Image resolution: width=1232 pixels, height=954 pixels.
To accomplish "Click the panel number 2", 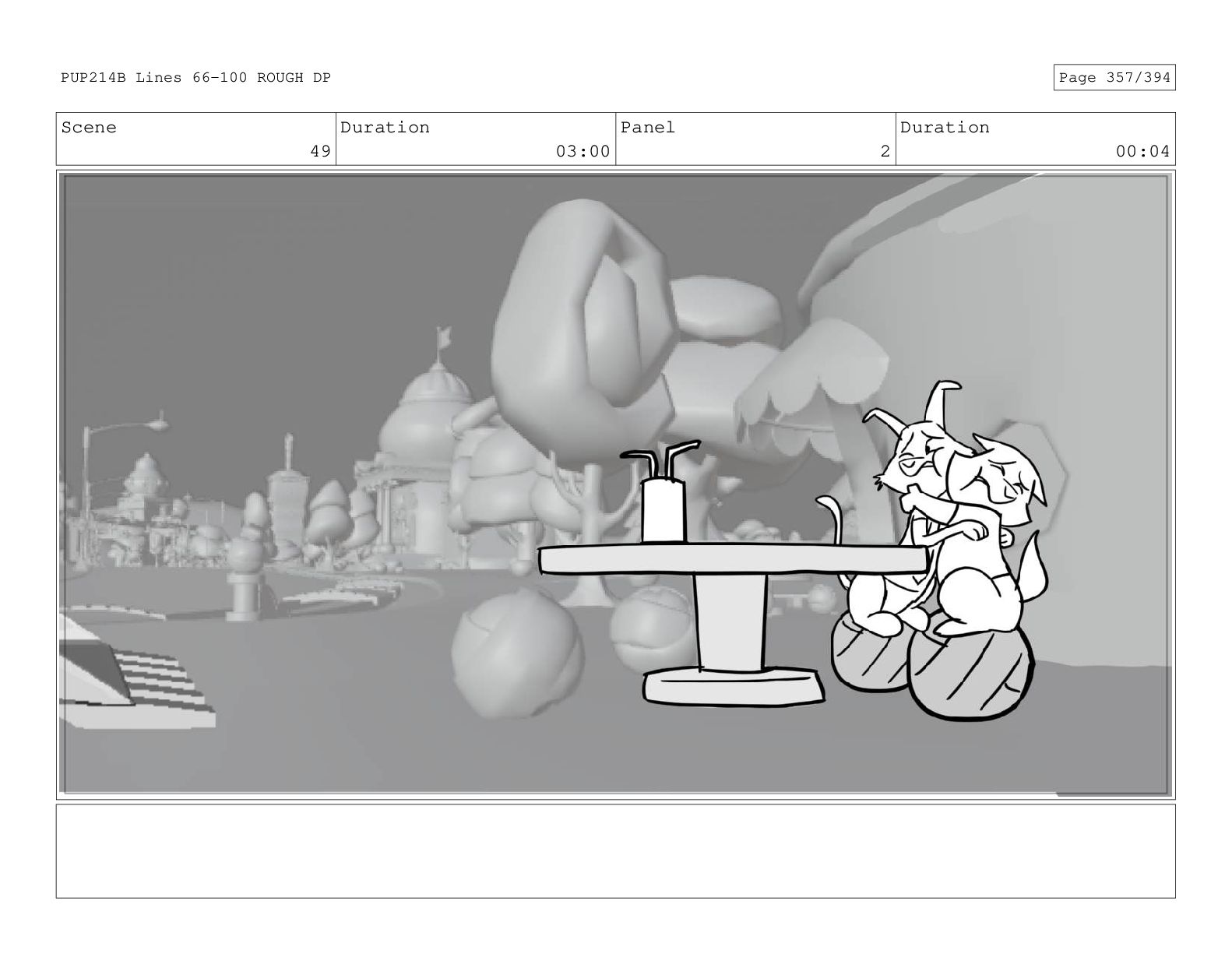I will (x=885, y=151).
